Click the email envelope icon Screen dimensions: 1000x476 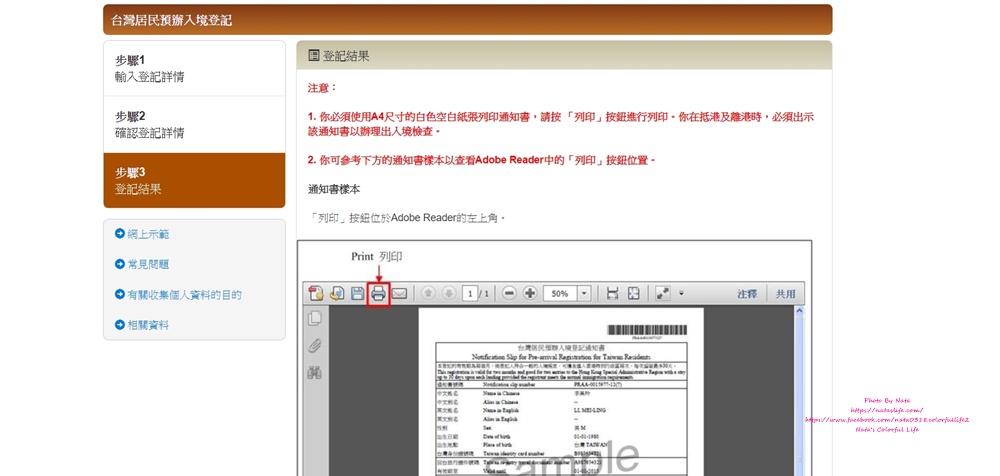(x=400, y=294)
